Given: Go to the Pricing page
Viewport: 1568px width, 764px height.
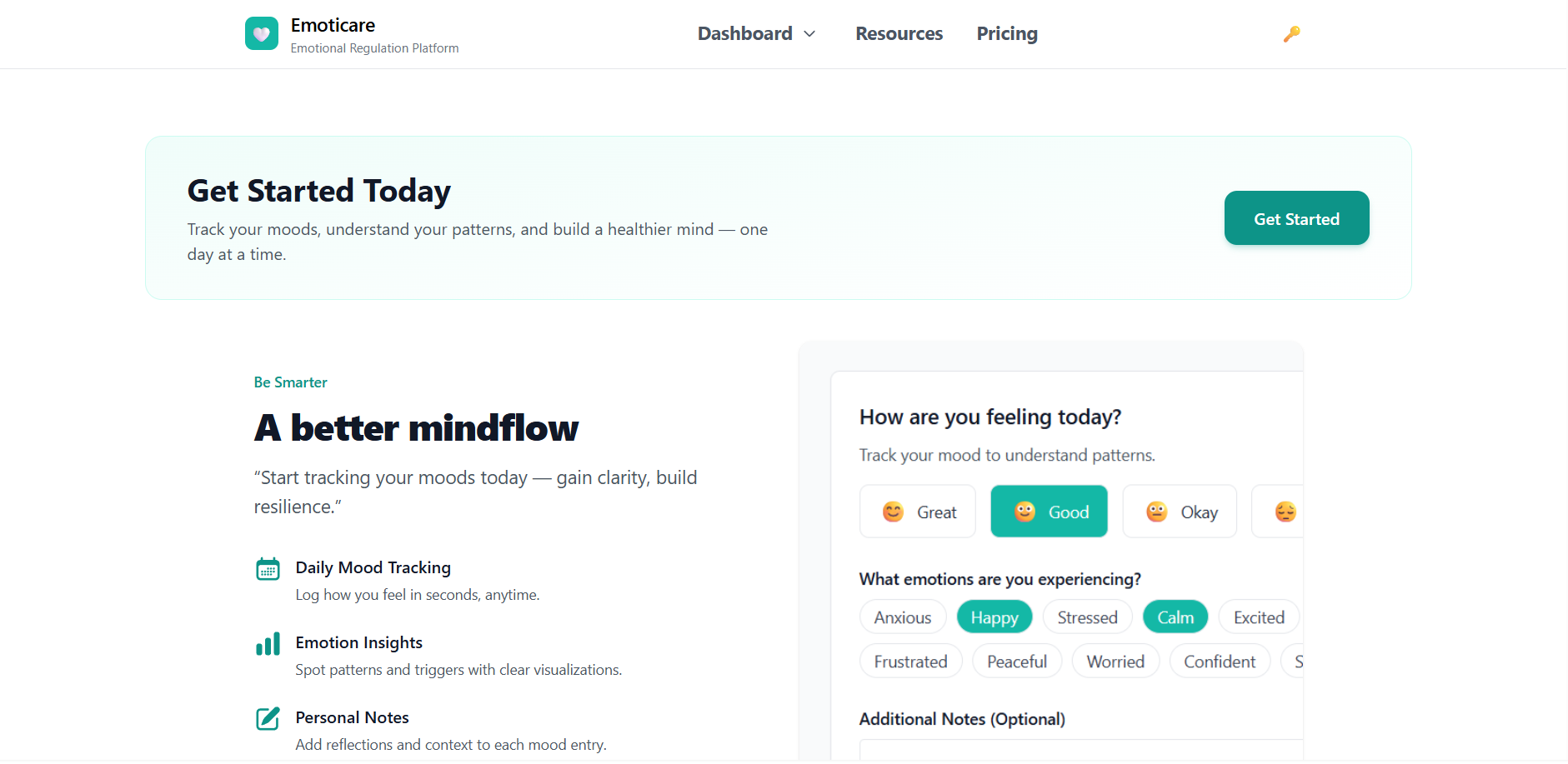Looking at the screenshot, I should pyautogui.click(x=1006, y=33).
